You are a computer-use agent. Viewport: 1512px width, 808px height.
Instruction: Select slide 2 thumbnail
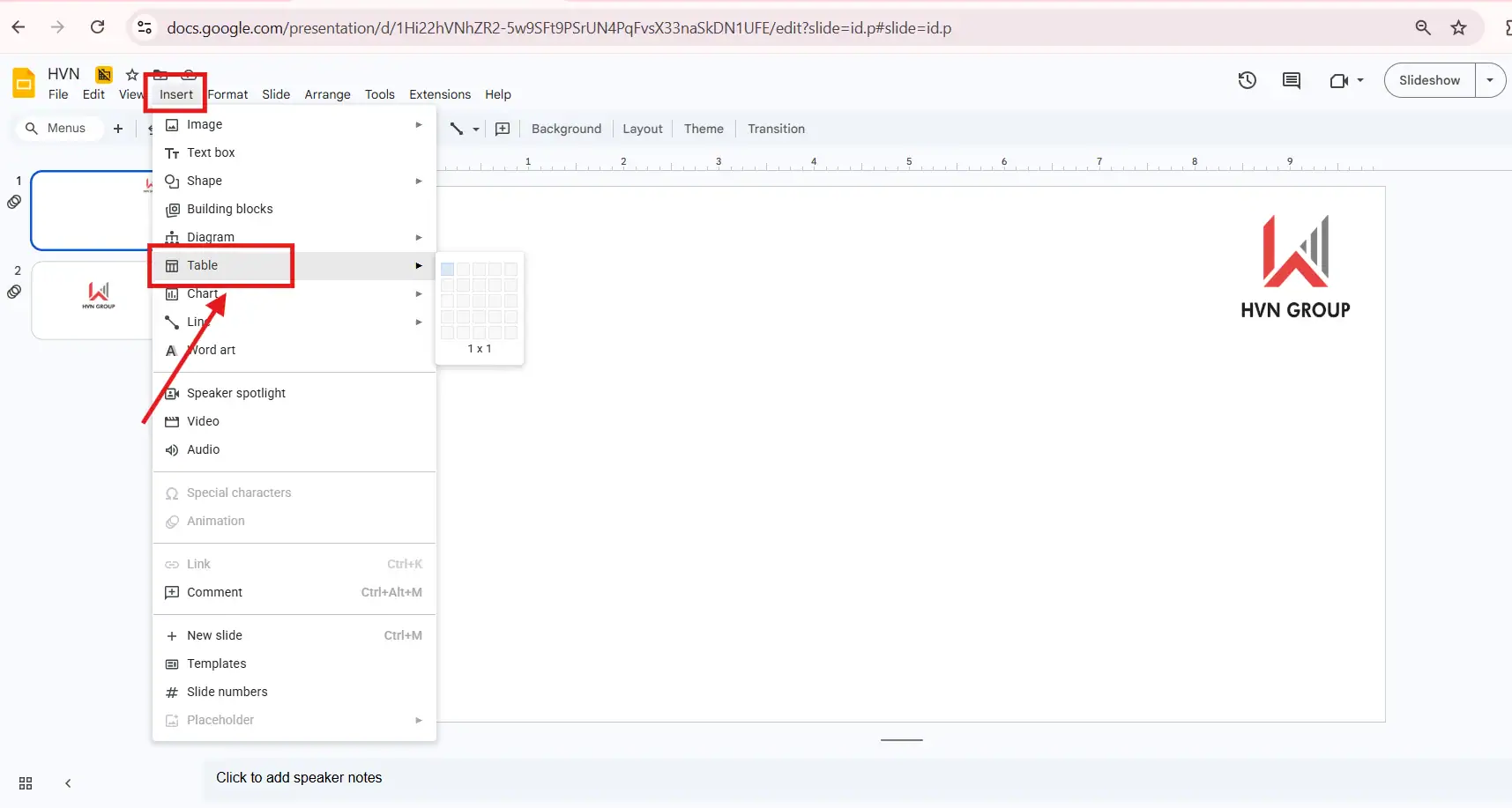point(92,300)
